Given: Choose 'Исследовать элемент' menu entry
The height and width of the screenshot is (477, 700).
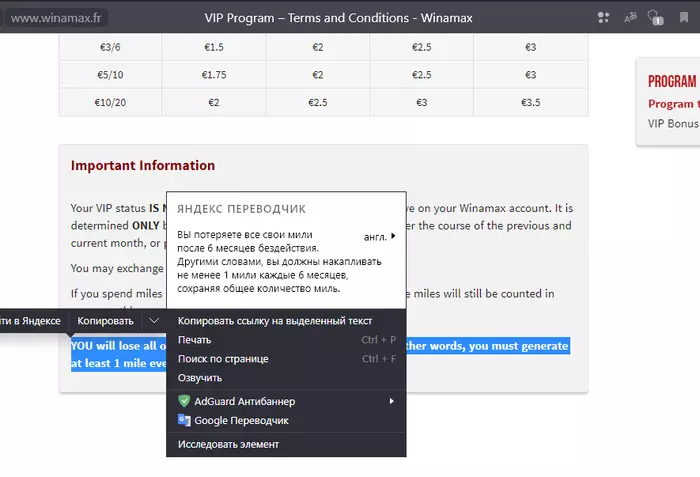Looking at the screenshot, I should (286, 444).
